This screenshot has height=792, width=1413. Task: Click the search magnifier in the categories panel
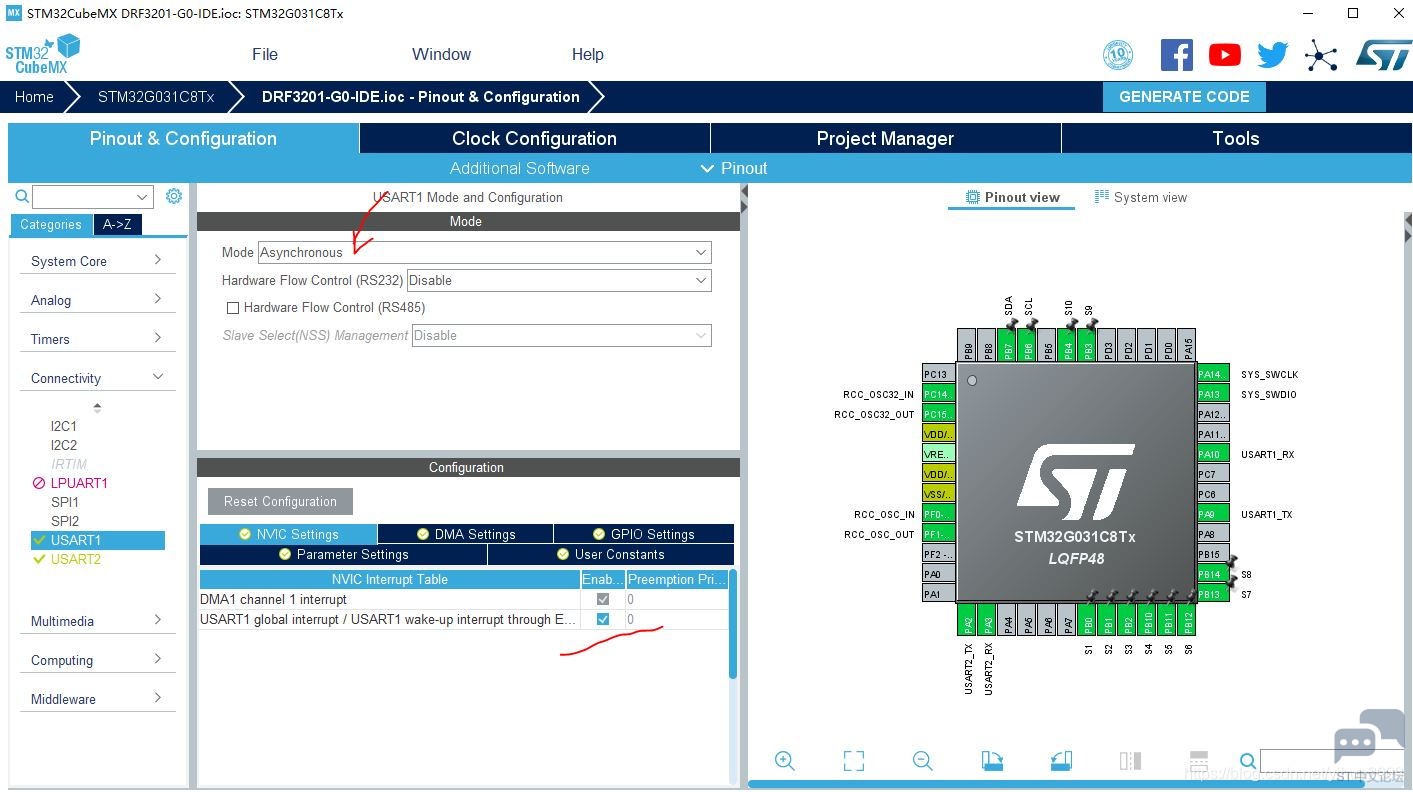[21, 196]
